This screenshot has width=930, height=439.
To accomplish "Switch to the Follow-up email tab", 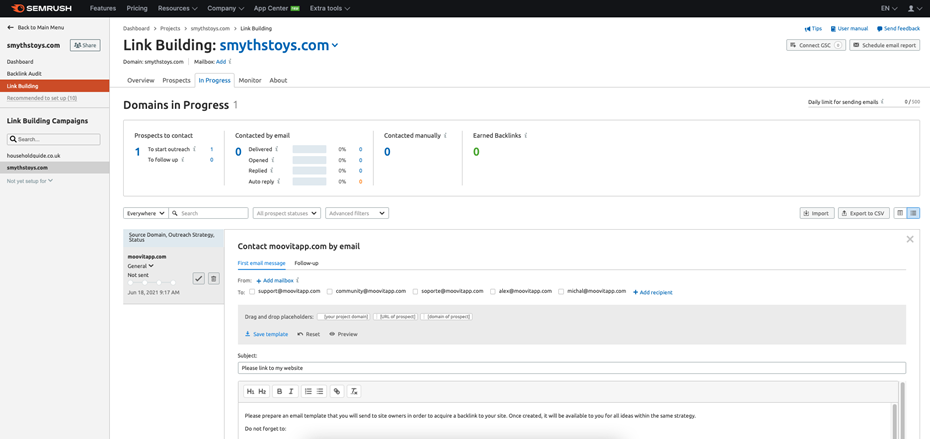I will coord(307,263).
